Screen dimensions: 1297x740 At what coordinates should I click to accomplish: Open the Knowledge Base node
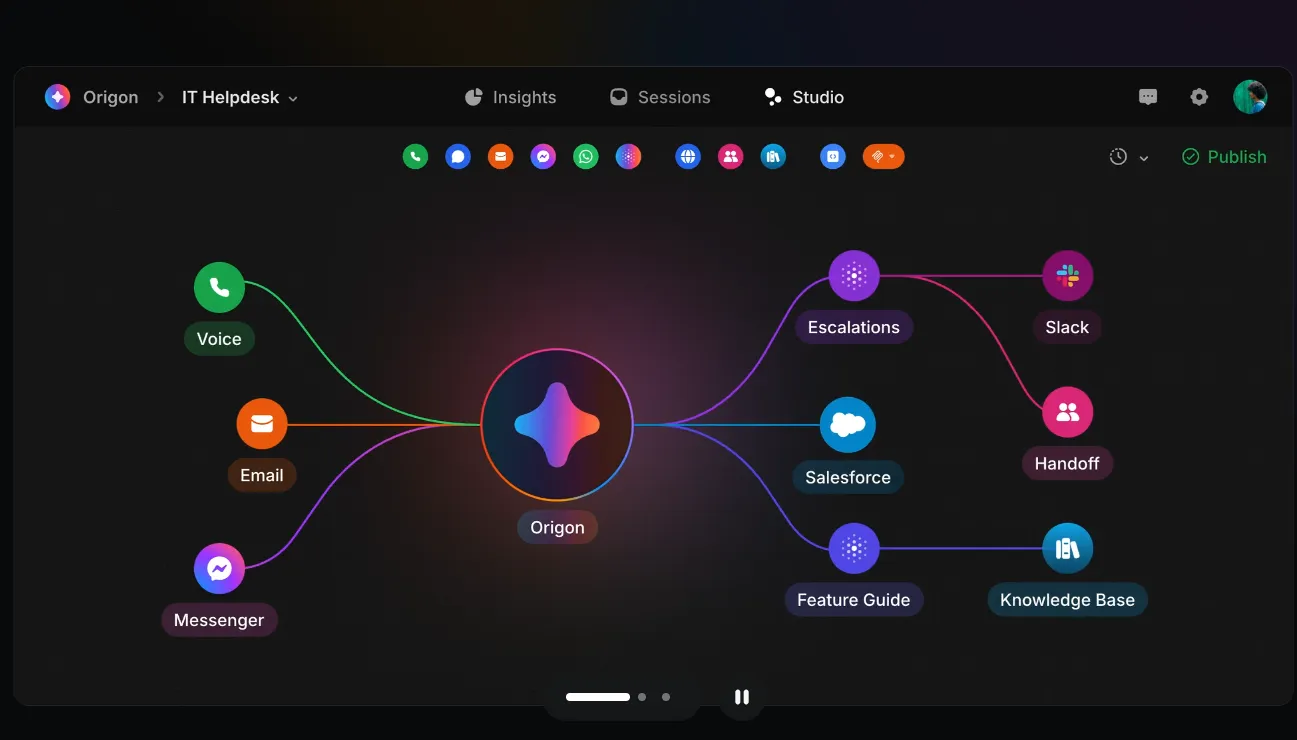tap(1067, 549)
